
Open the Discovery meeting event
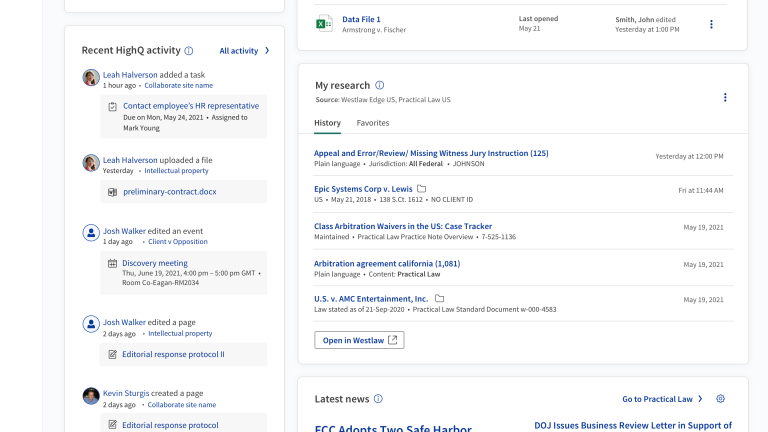click(154, 263)
